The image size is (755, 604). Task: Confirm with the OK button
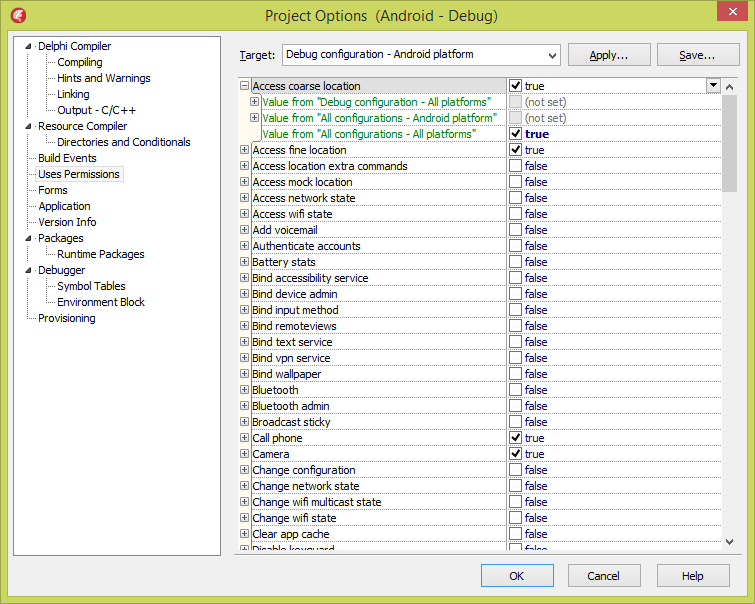[517, 576]
